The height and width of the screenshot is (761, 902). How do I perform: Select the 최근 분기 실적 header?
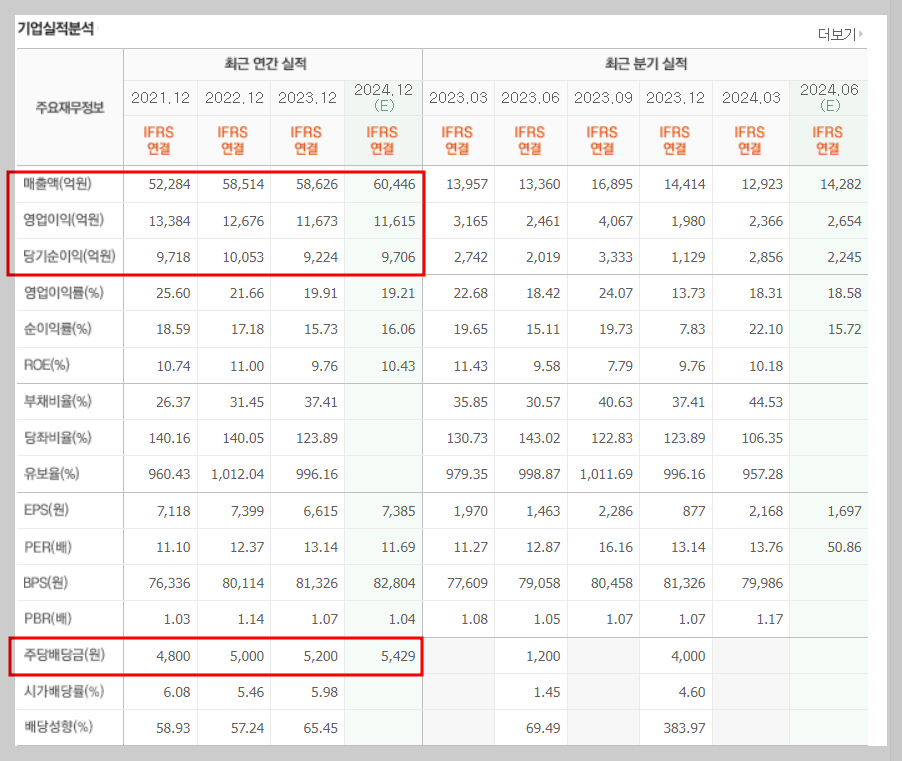click(x=645, y=63)
